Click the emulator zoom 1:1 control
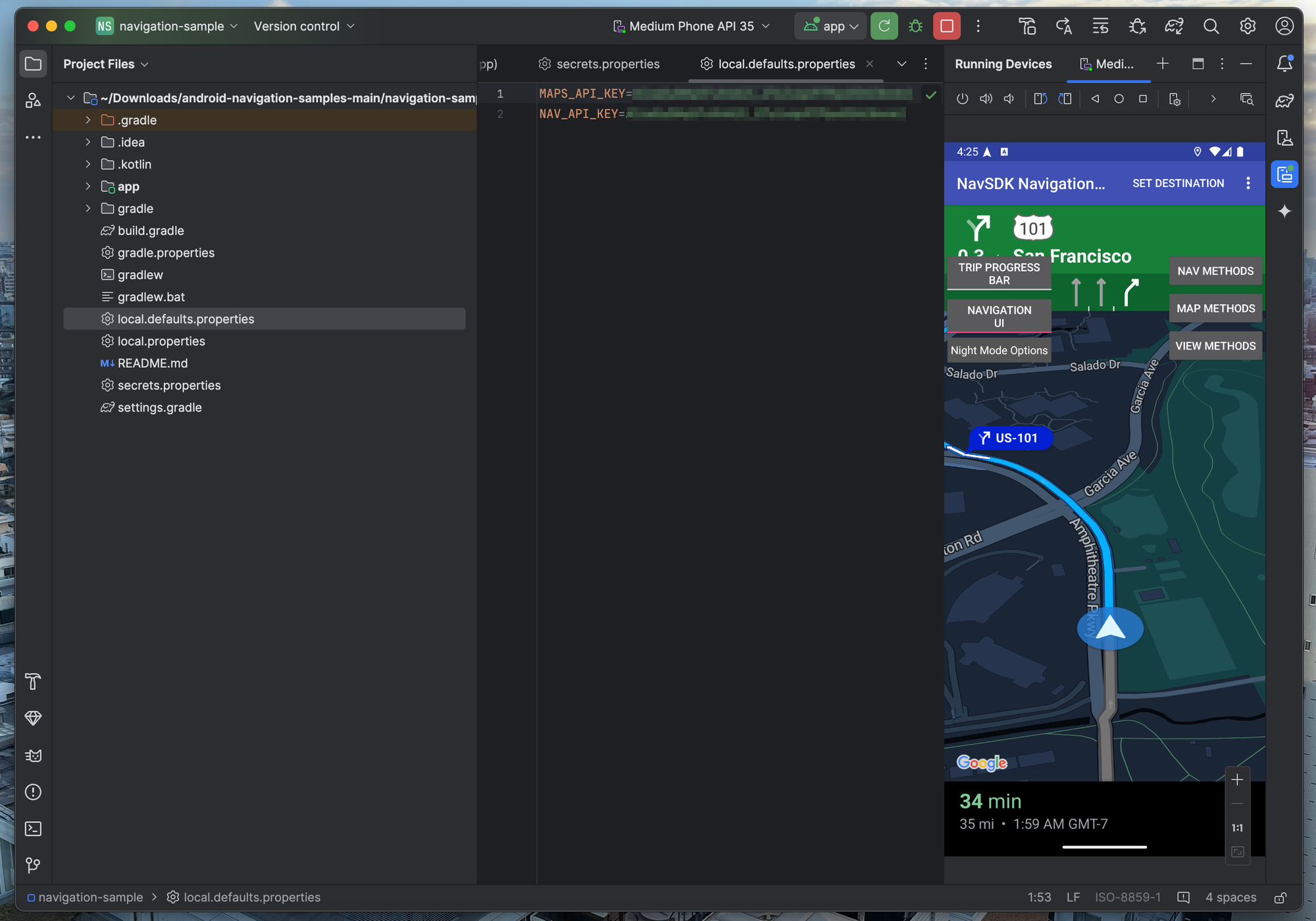The height and width of the screenshot is (921, 1316). point(1237,828)
